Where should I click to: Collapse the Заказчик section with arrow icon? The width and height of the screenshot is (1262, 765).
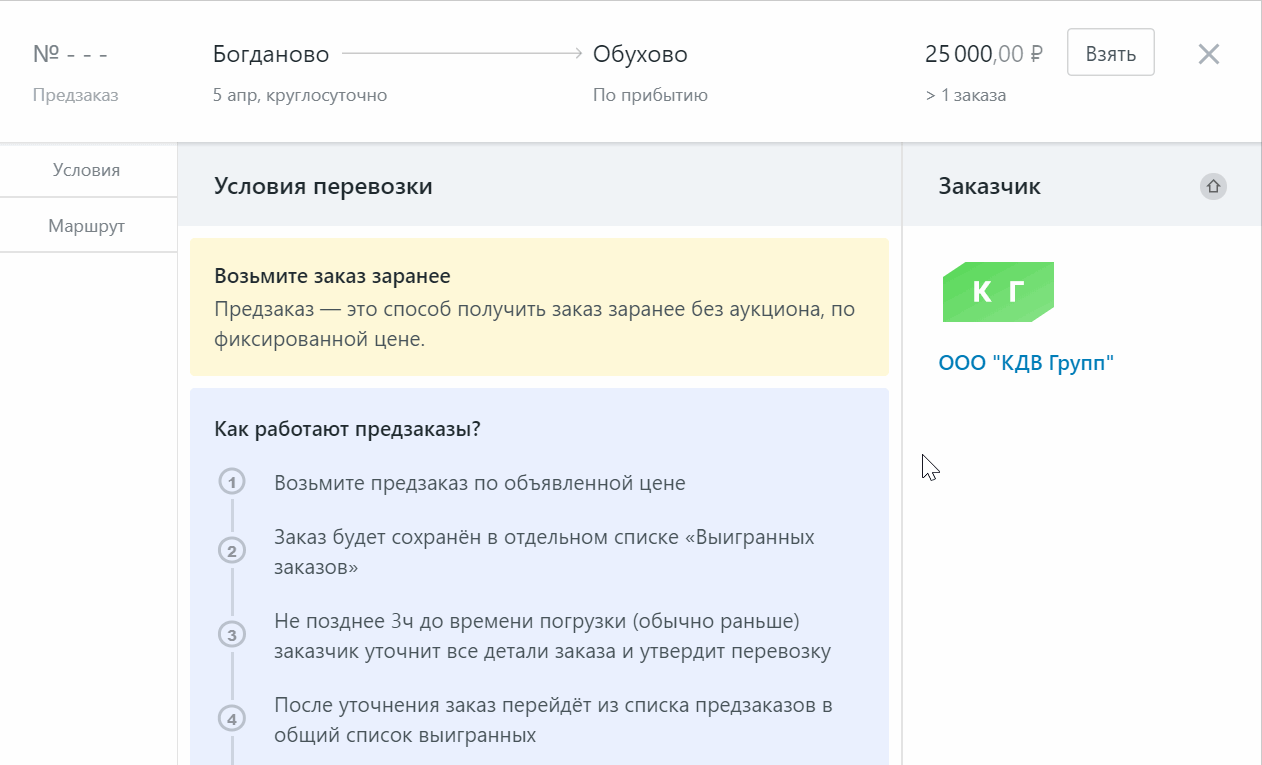tap(1213, 186)
